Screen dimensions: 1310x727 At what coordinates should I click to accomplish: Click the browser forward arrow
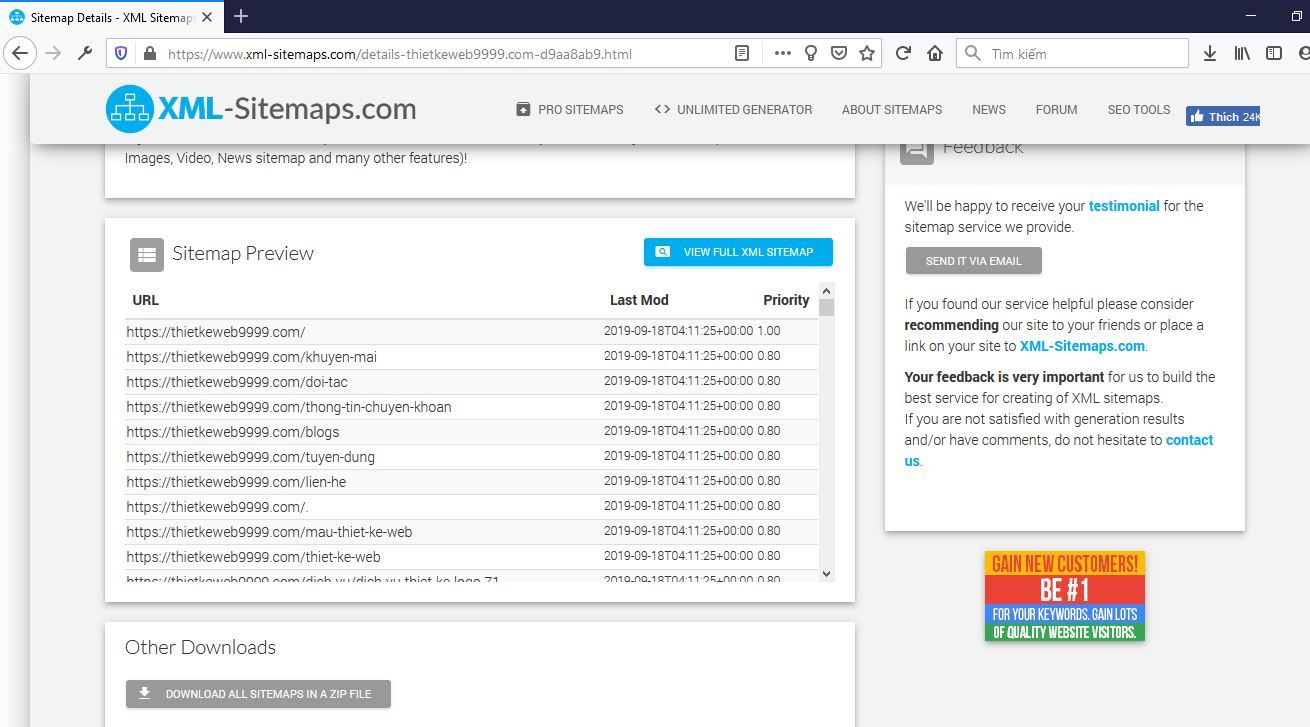tap(53, 53)
